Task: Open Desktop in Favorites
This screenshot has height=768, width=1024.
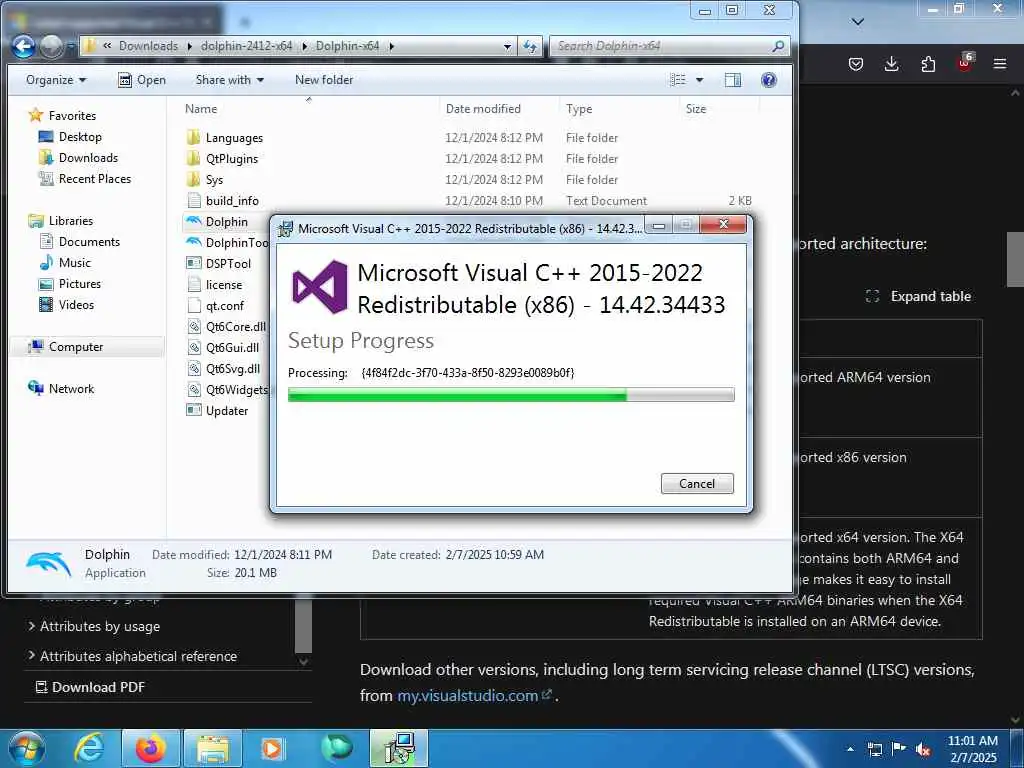Action: click(x=70, y=137)
